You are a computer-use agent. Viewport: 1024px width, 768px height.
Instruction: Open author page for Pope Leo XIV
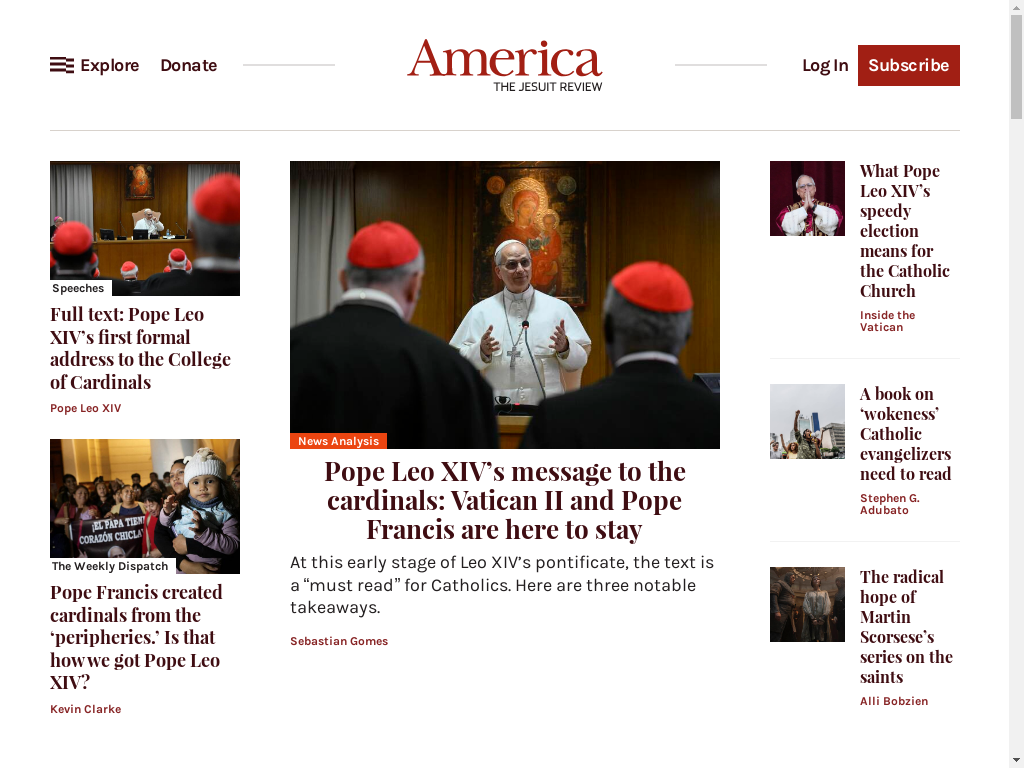click(86, 408)
